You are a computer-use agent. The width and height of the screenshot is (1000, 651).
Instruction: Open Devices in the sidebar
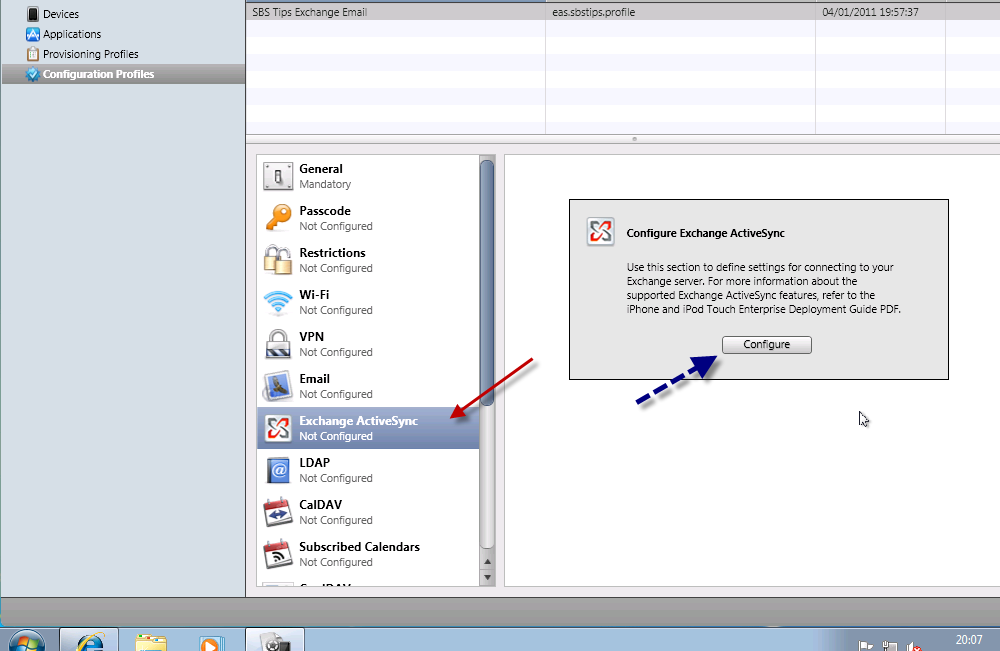60,14
